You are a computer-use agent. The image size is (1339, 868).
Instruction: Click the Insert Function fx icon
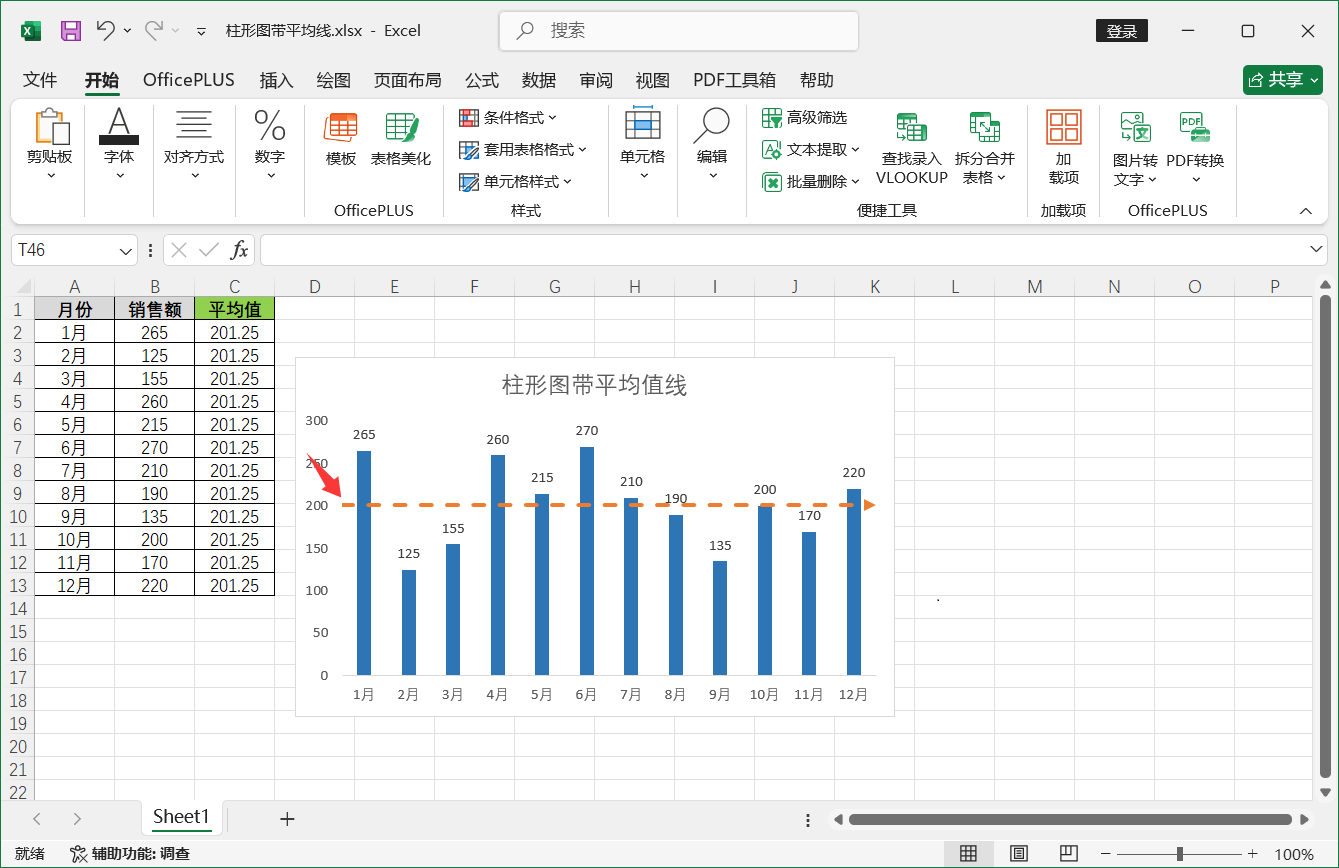239,250
